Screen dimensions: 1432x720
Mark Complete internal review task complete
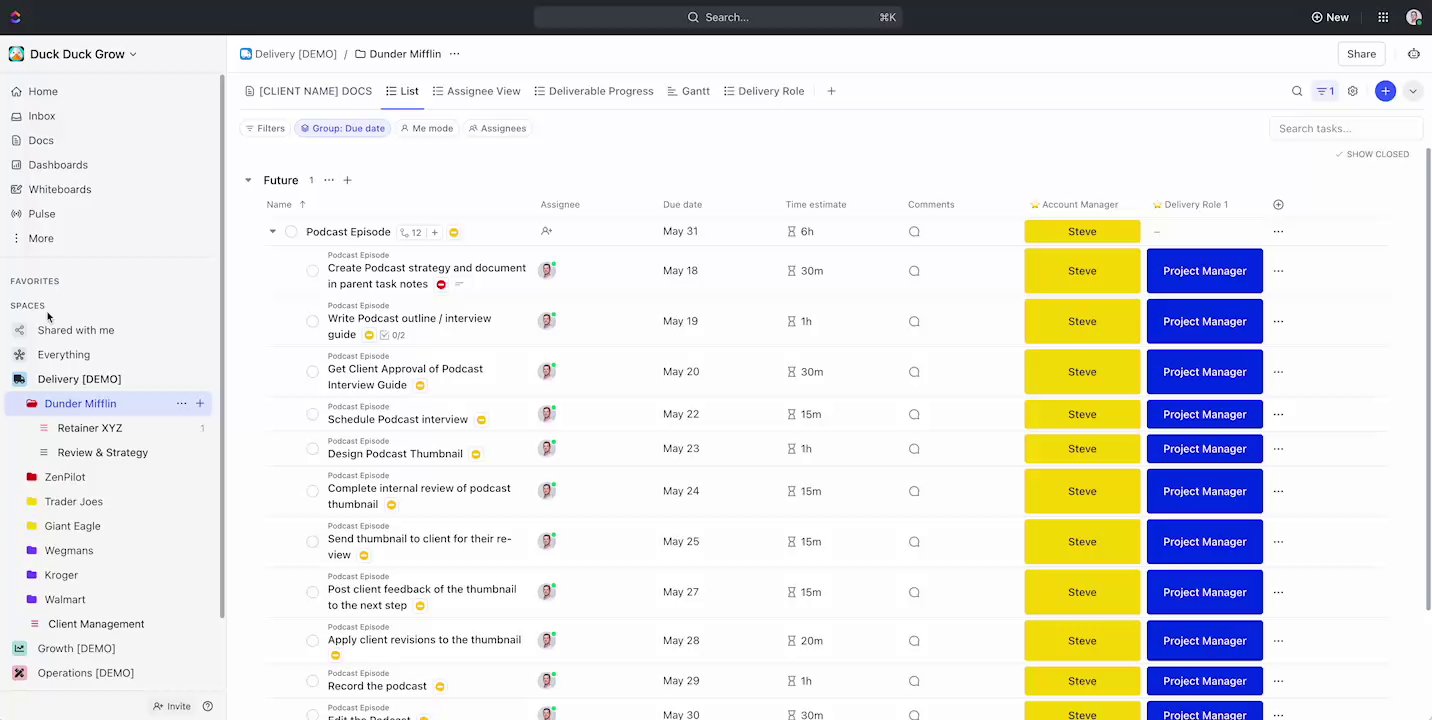coord(312,491)
